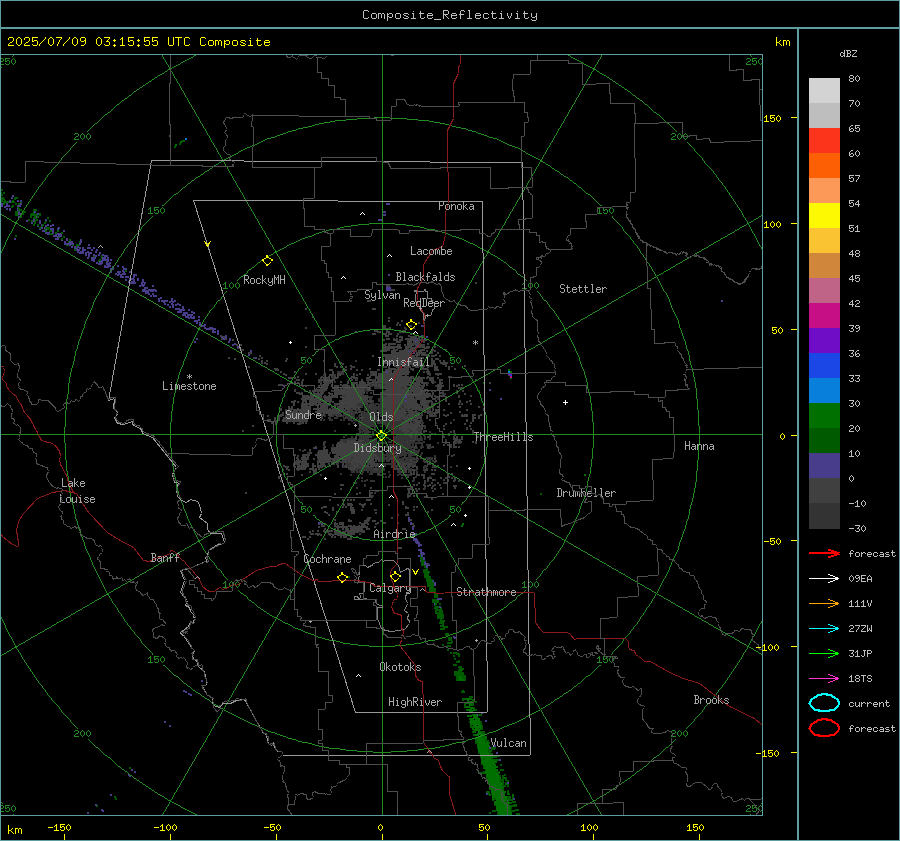Screen dimensions: 900x841
Task: Select the light blue 30–33 dBZ swatch
Action: 824,391
